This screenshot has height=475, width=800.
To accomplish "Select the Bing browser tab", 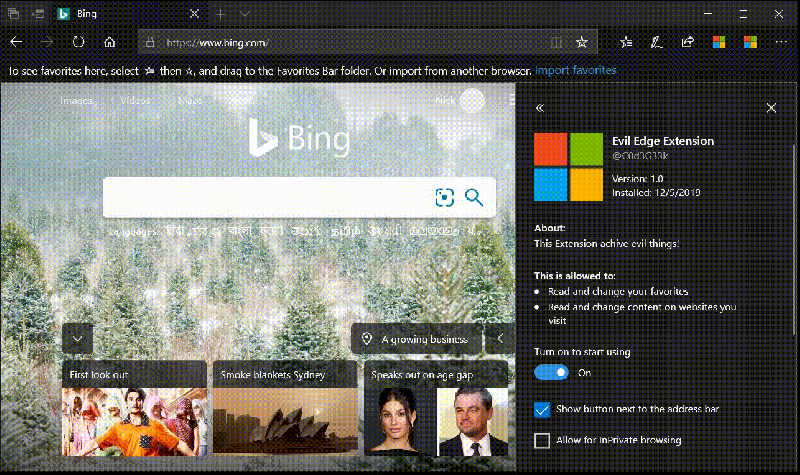I will point(129,14).
